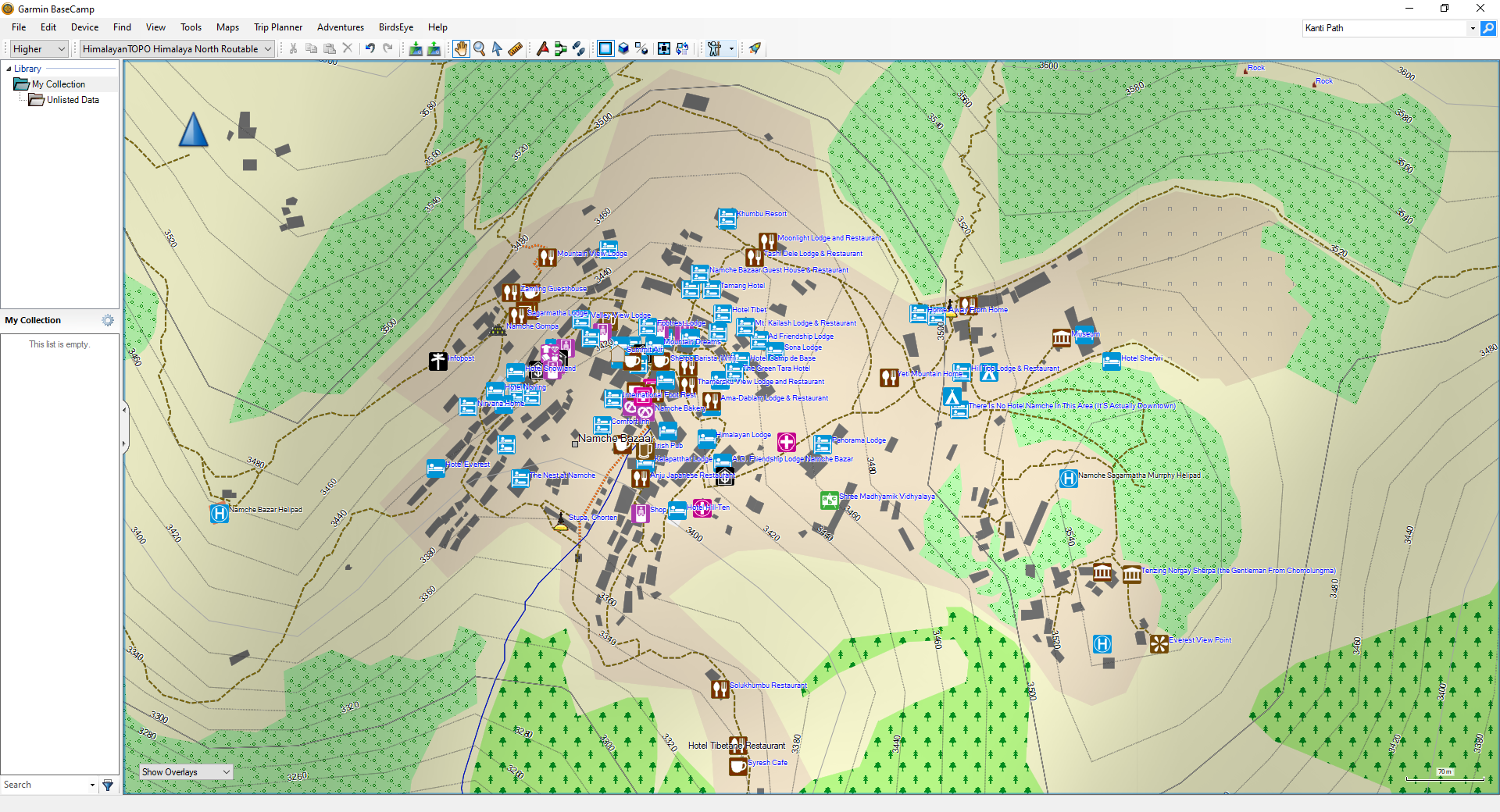1500x812 pixels.
Task: Select the Zoom magnifier tool
Action: pyautogui.click(x=480, y=48)
